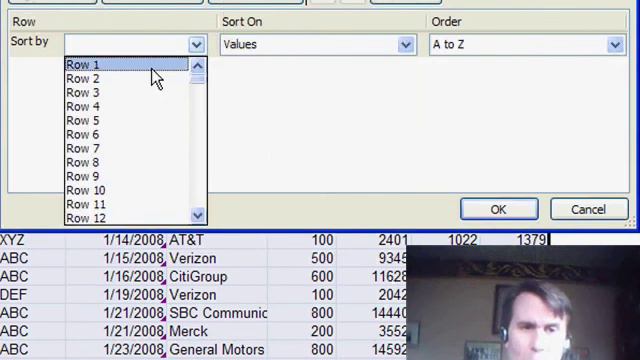Click the 600 quantity cell
This screenshot has height=360, width=640.
coord(302,276)
